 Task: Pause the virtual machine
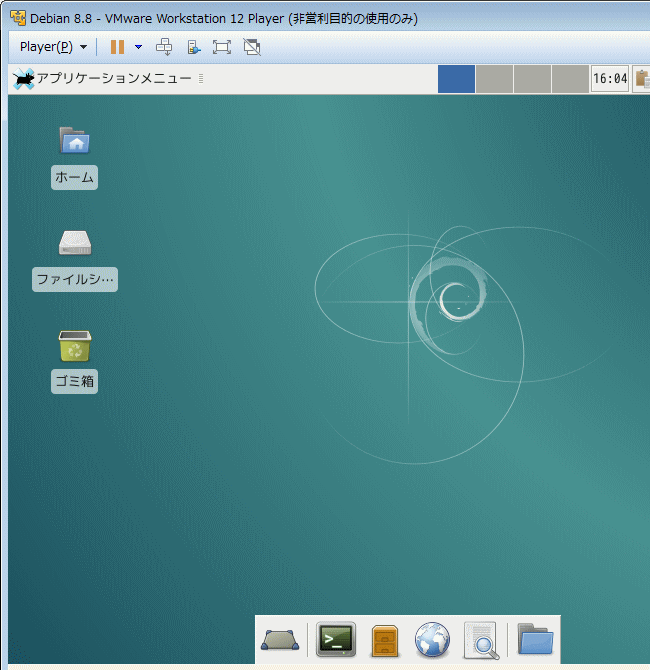click(118, 47)
